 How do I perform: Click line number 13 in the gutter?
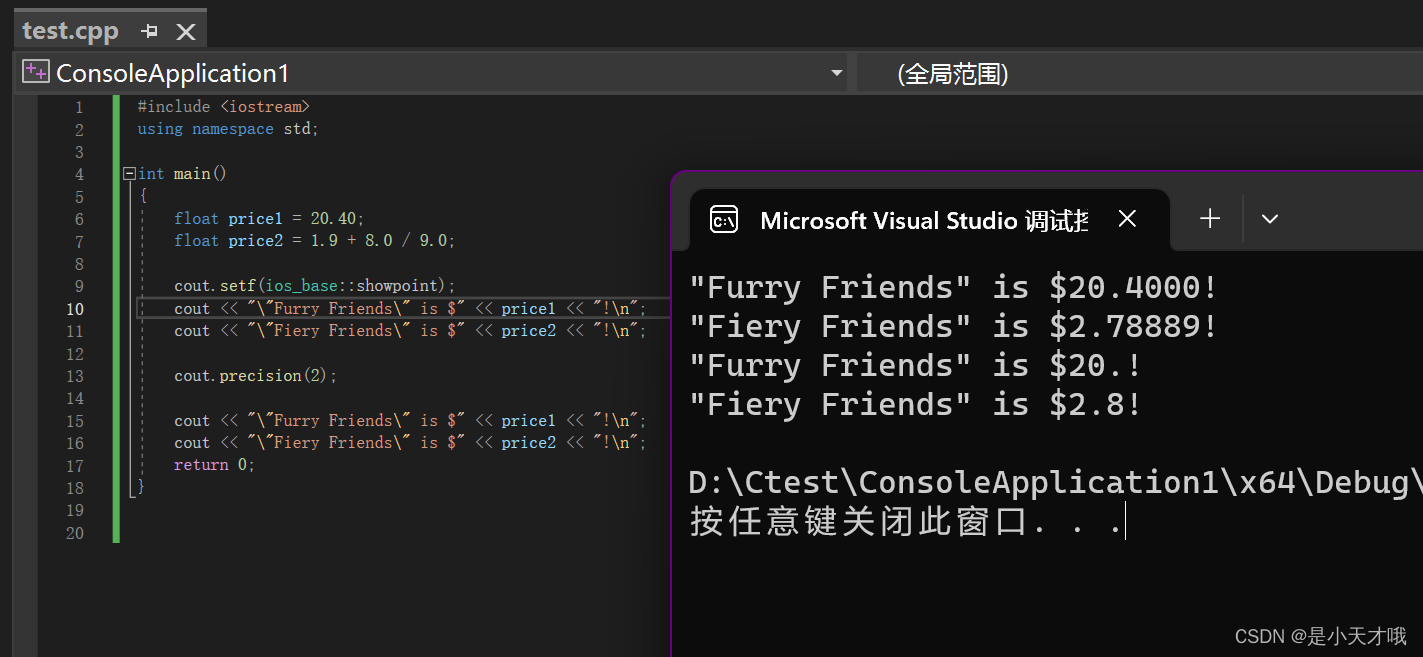[x=75, y=375]
